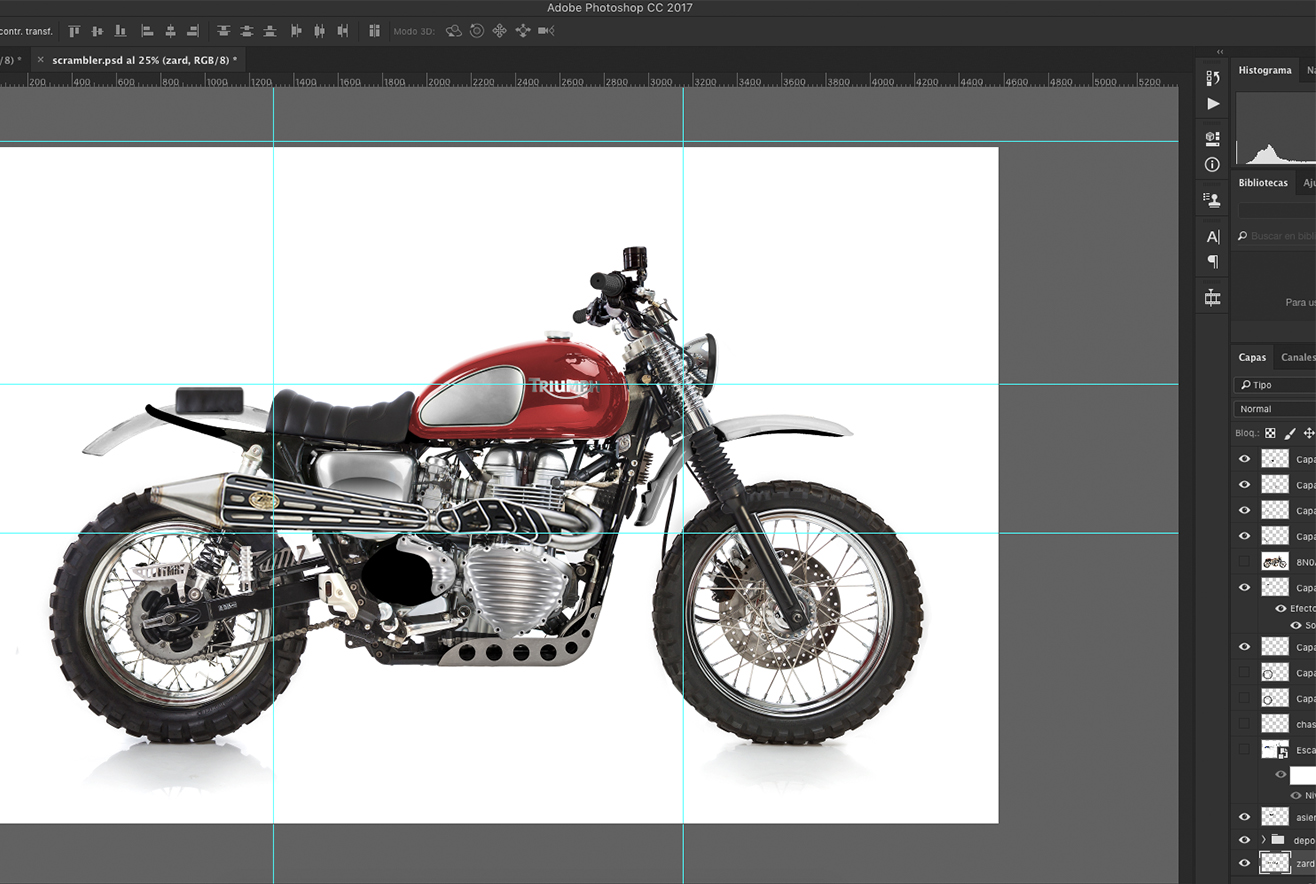
Task: Click the Align horizontal centers icon
Action: point(170,31)
